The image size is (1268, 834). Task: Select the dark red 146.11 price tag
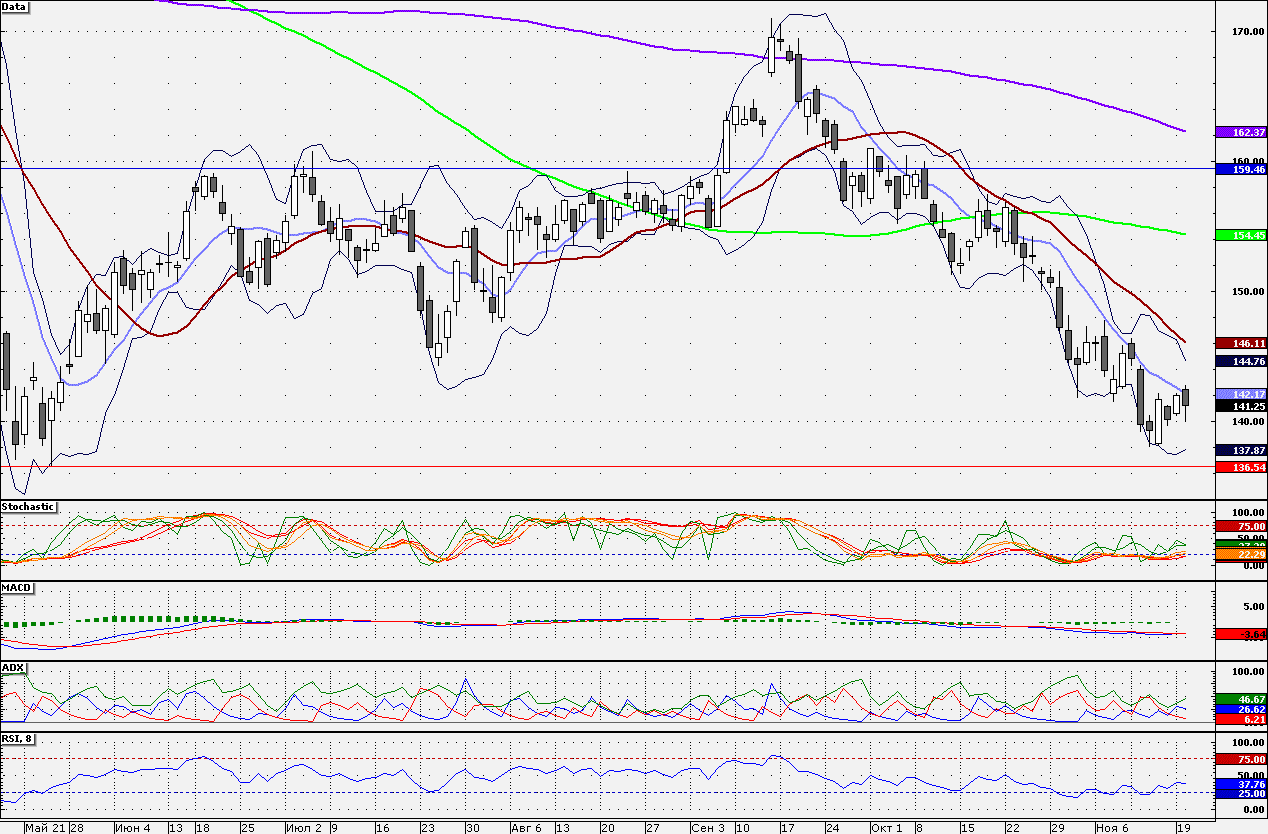pyautogui.click(x=1240, y=342)
